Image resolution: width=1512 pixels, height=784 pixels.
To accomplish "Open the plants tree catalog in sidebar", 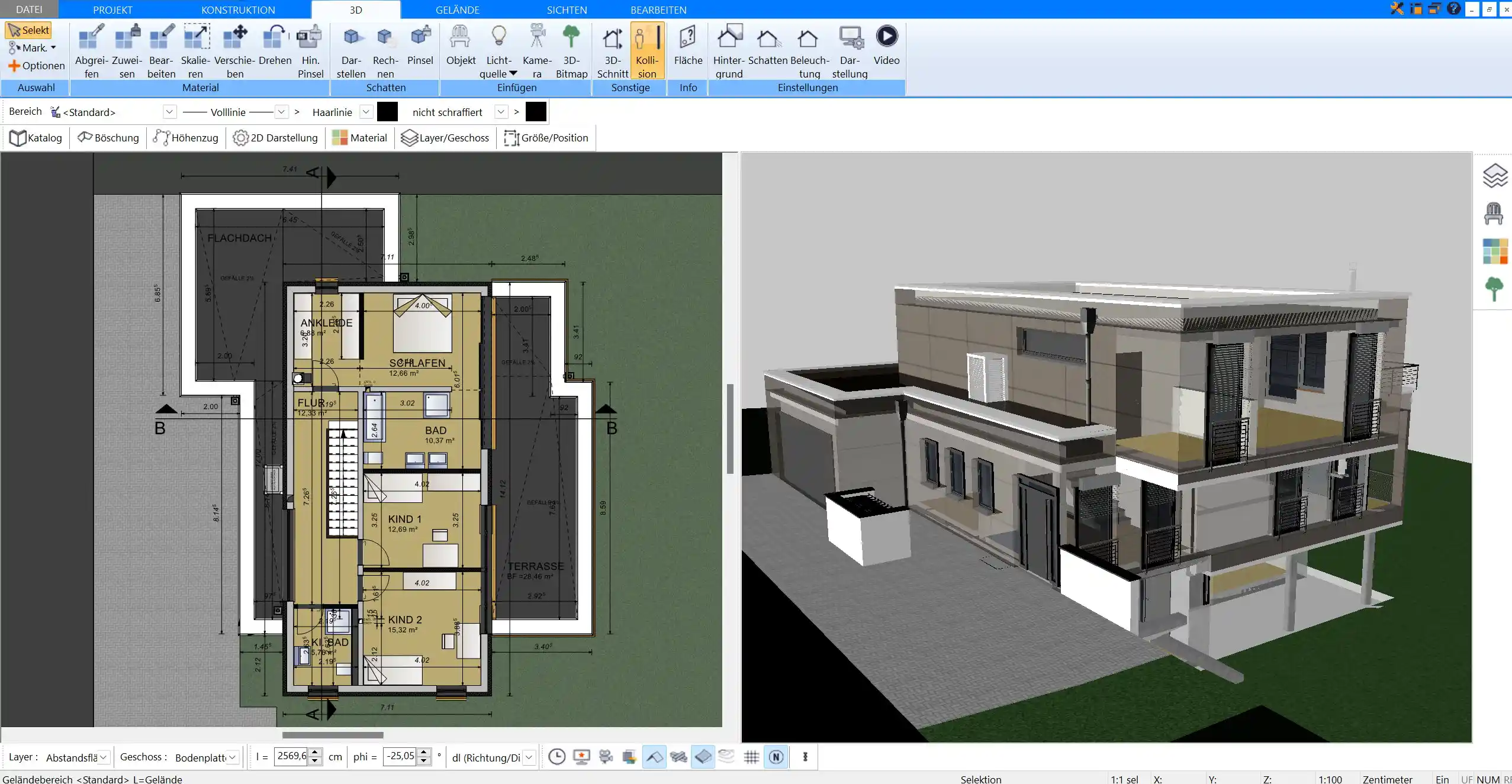I will click(x=1494, y=289).
